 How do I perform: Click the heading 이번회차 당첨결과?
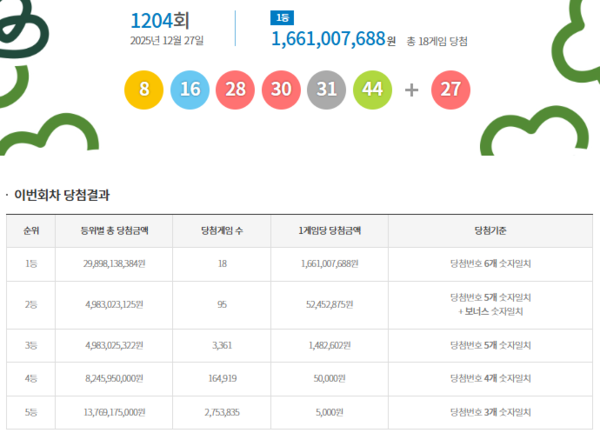pyautogui.click(x=62, y=195)
